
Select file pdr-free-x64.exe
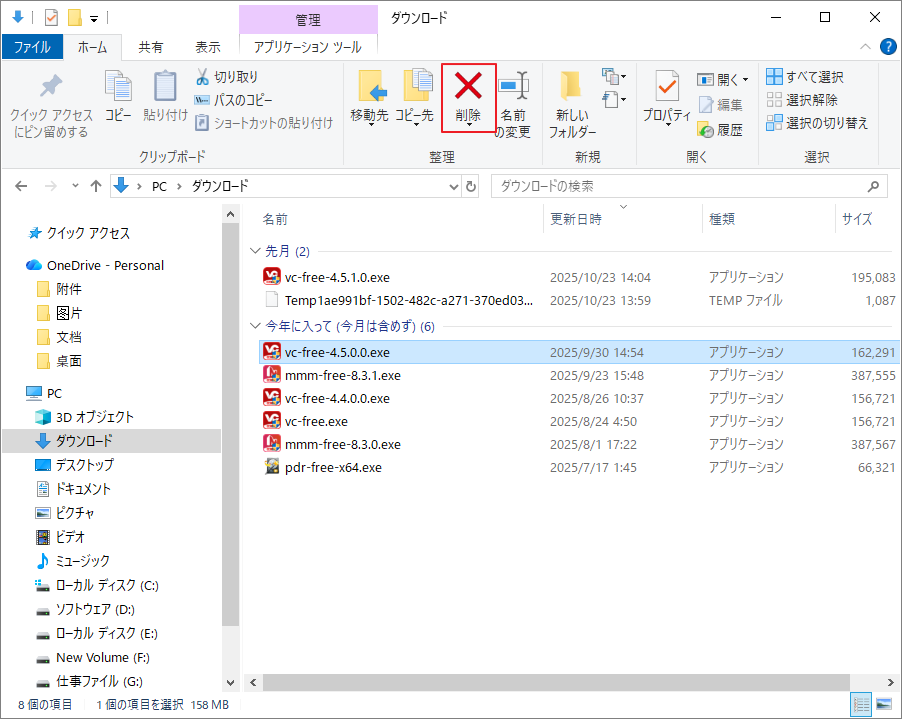(x=578, y=467)
